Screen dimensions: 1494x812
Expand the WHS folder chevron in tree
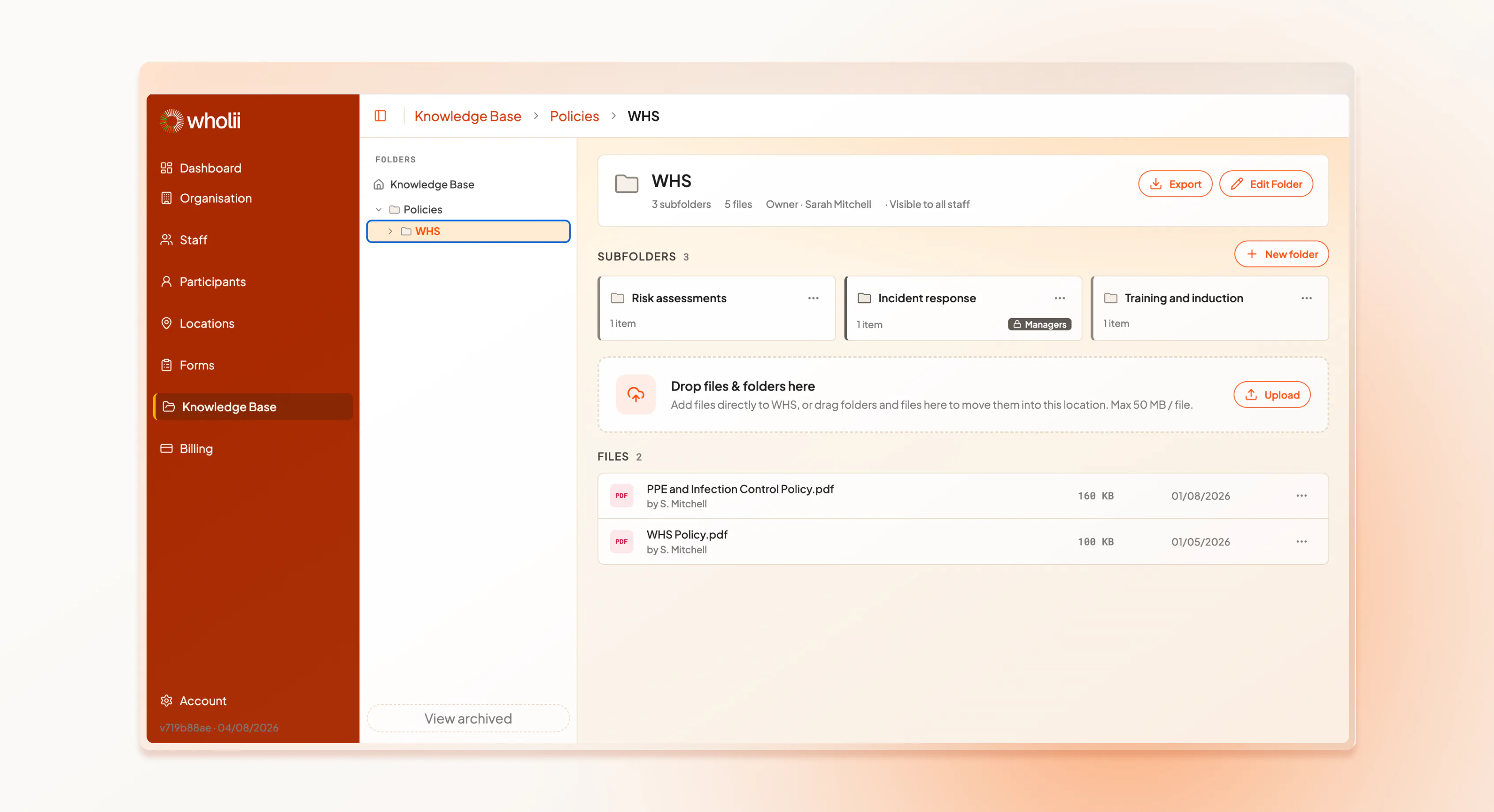click(x=390, y=231)
